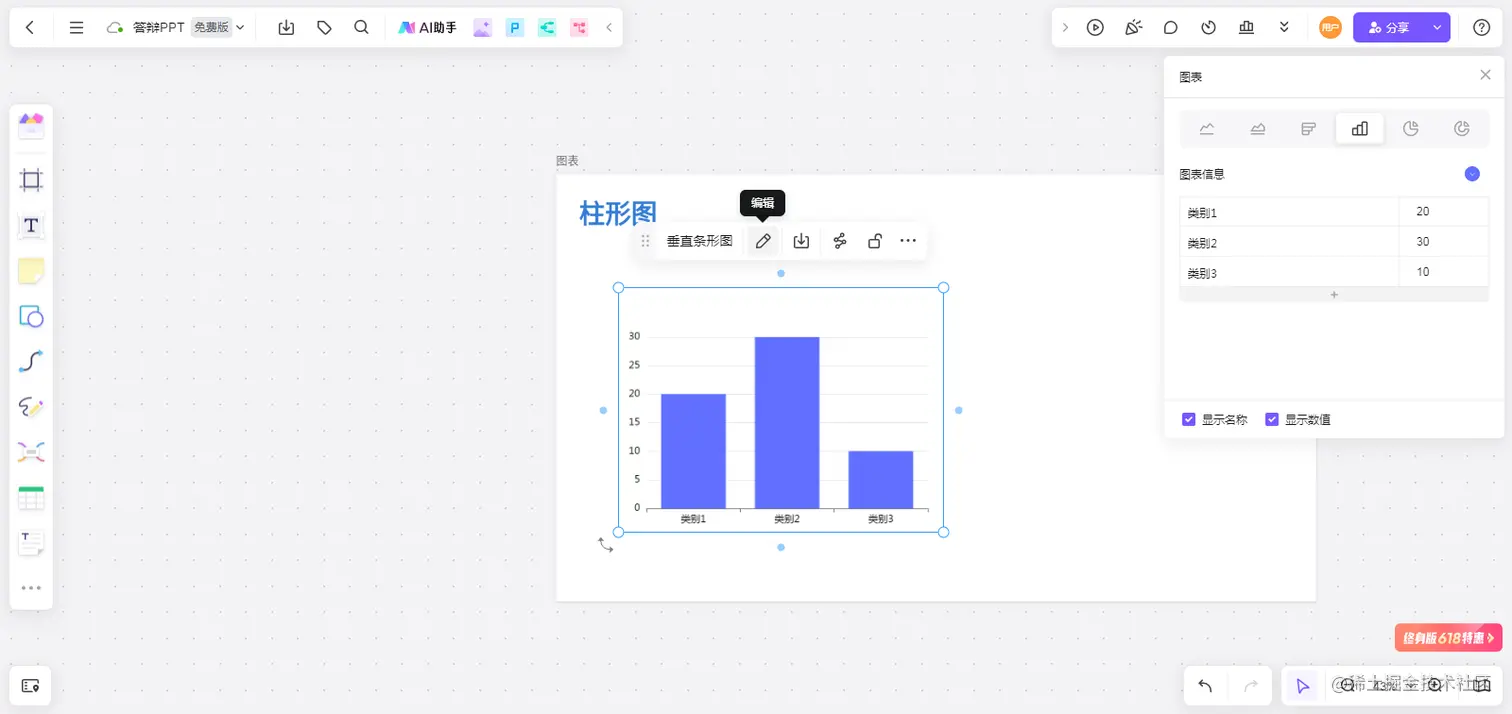Expand the 答辩PPT file name dropdown
This screenshot has height=714, width=1512.
[240, 28]
